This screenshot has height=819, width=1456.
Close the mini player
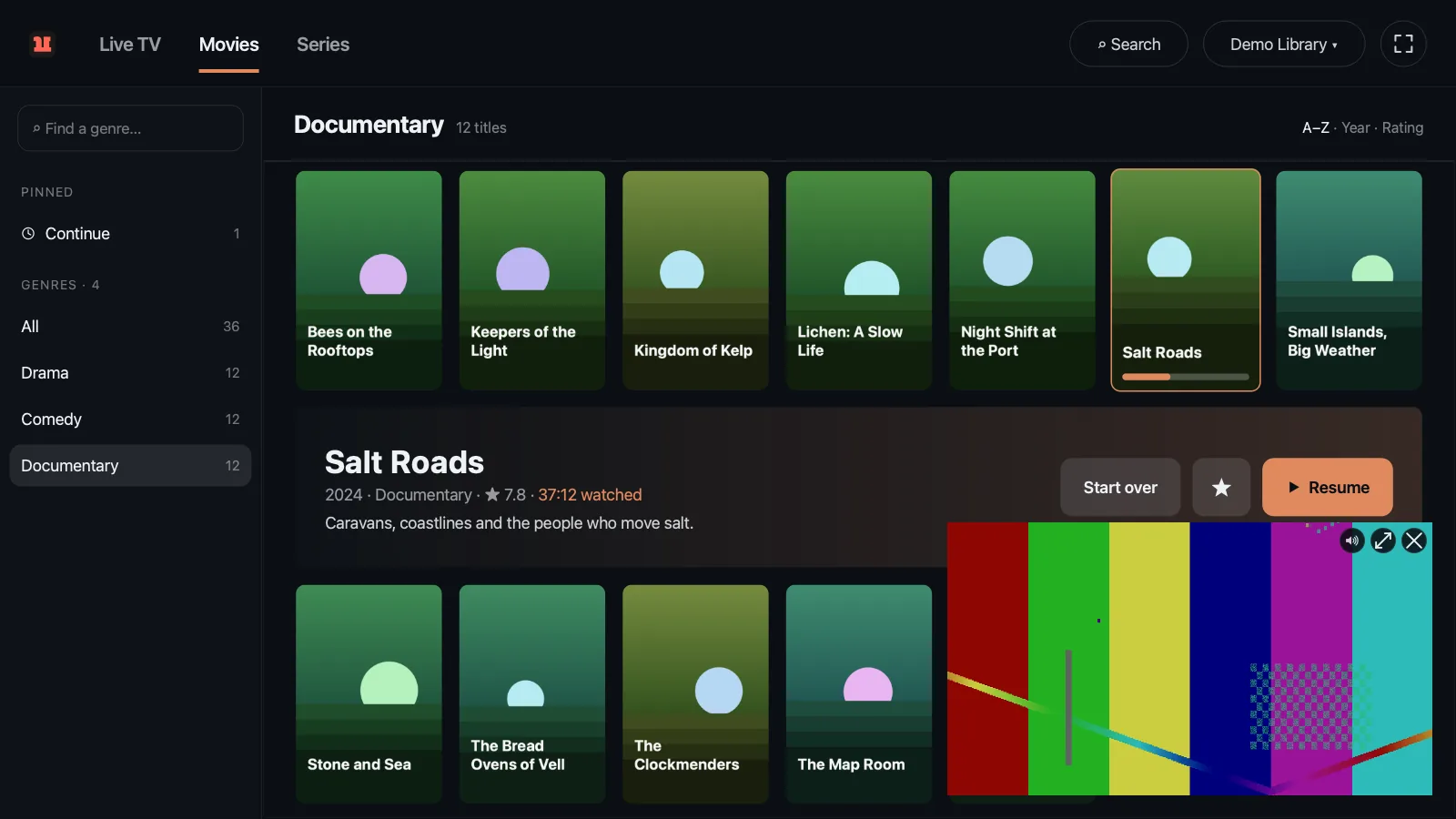click(1414, 541)
